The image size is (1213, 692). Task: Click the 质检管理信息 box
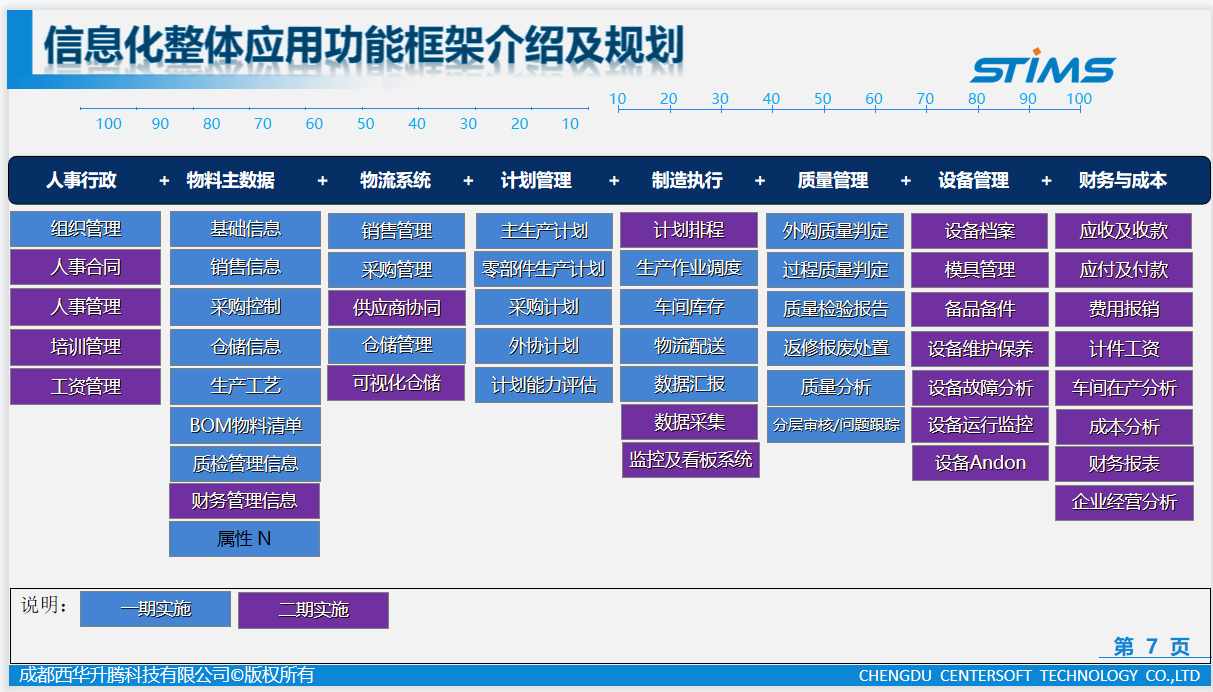click(x=245, y=464)
